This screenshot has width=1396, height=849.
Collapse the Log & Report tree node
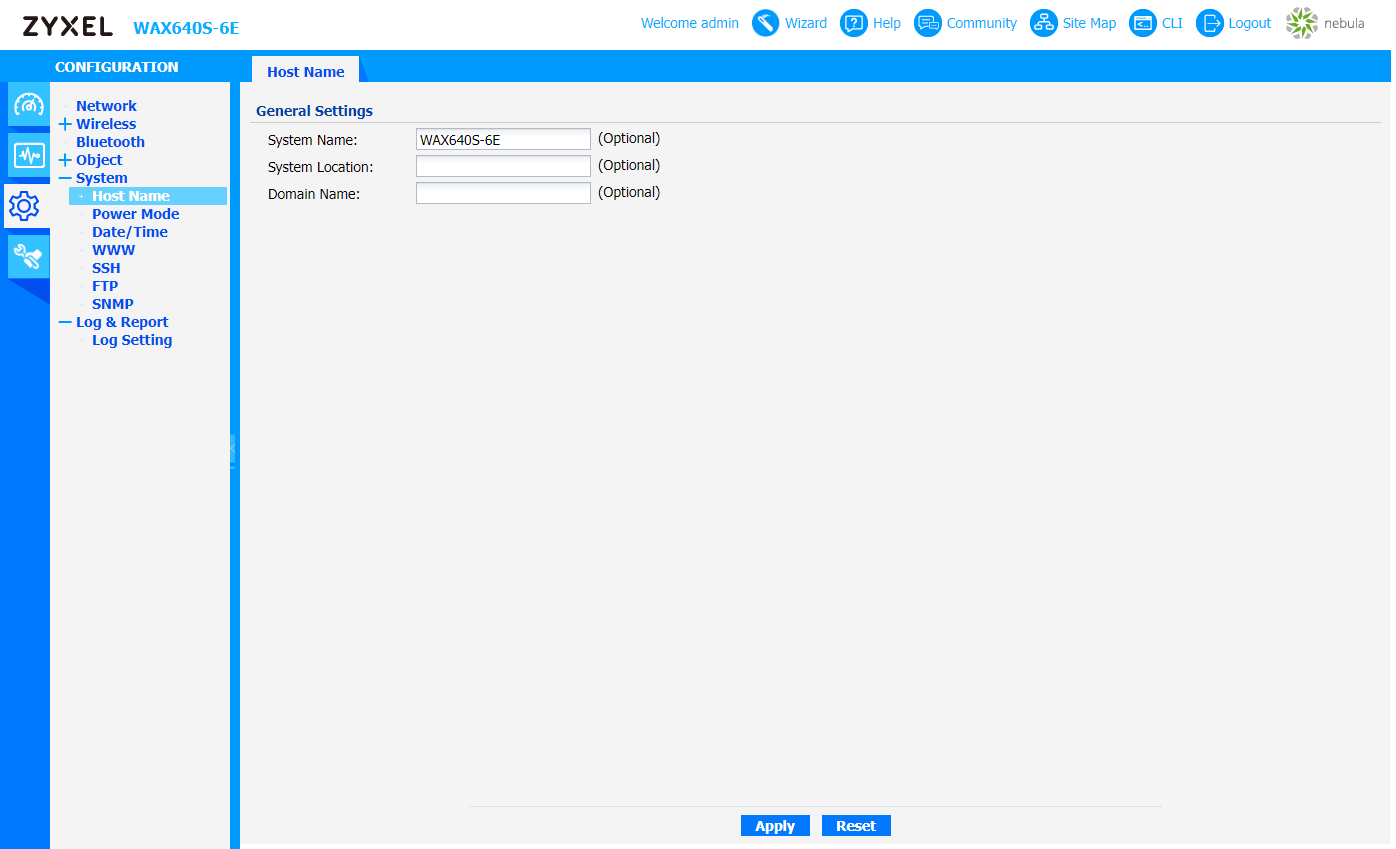pos(66,322)
